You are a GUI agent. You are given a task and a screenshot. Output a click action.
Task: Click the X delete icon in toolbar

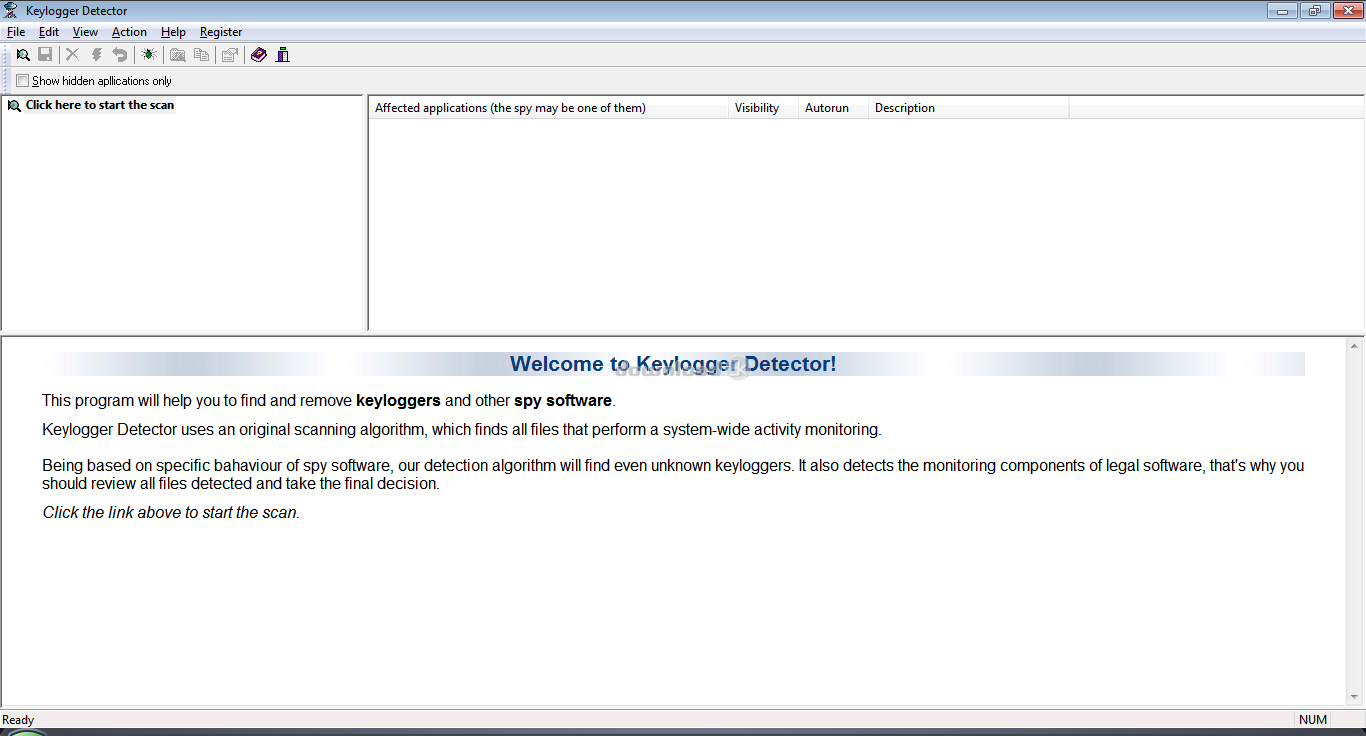(x=72, y=55)
